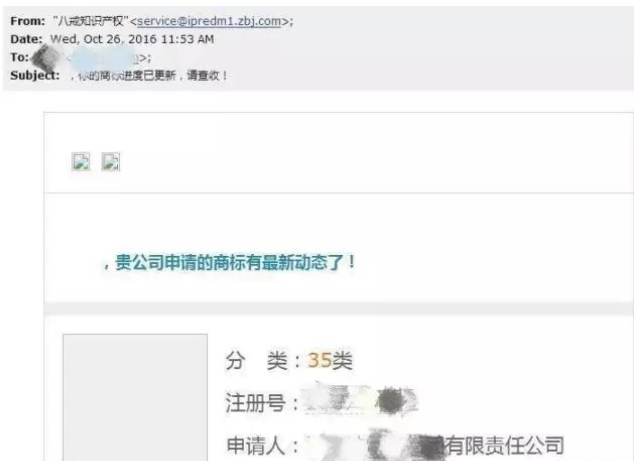This screenshot has width=634, height=461.
Task: Click the blurred registration number value
Action: tap(361, 400)
